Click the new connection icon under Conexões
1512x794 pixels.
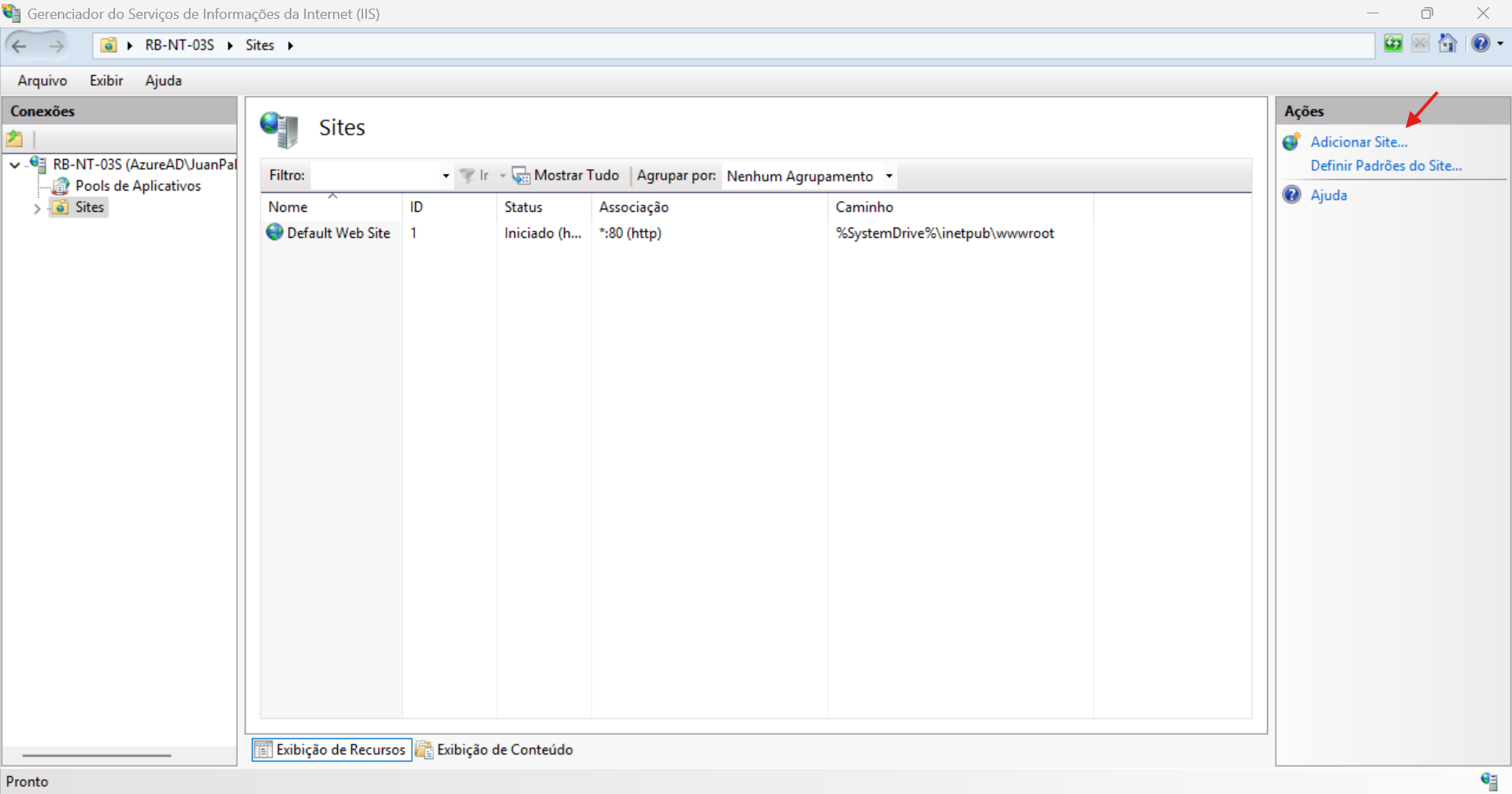15,139
